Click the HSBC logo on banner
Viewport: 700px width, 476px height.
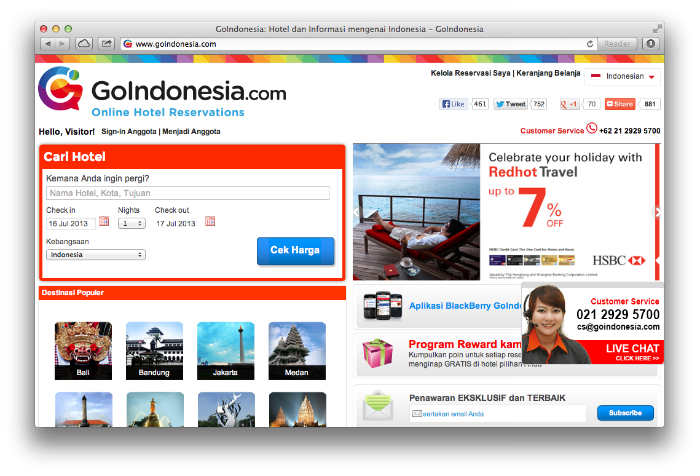coord(619,260)
